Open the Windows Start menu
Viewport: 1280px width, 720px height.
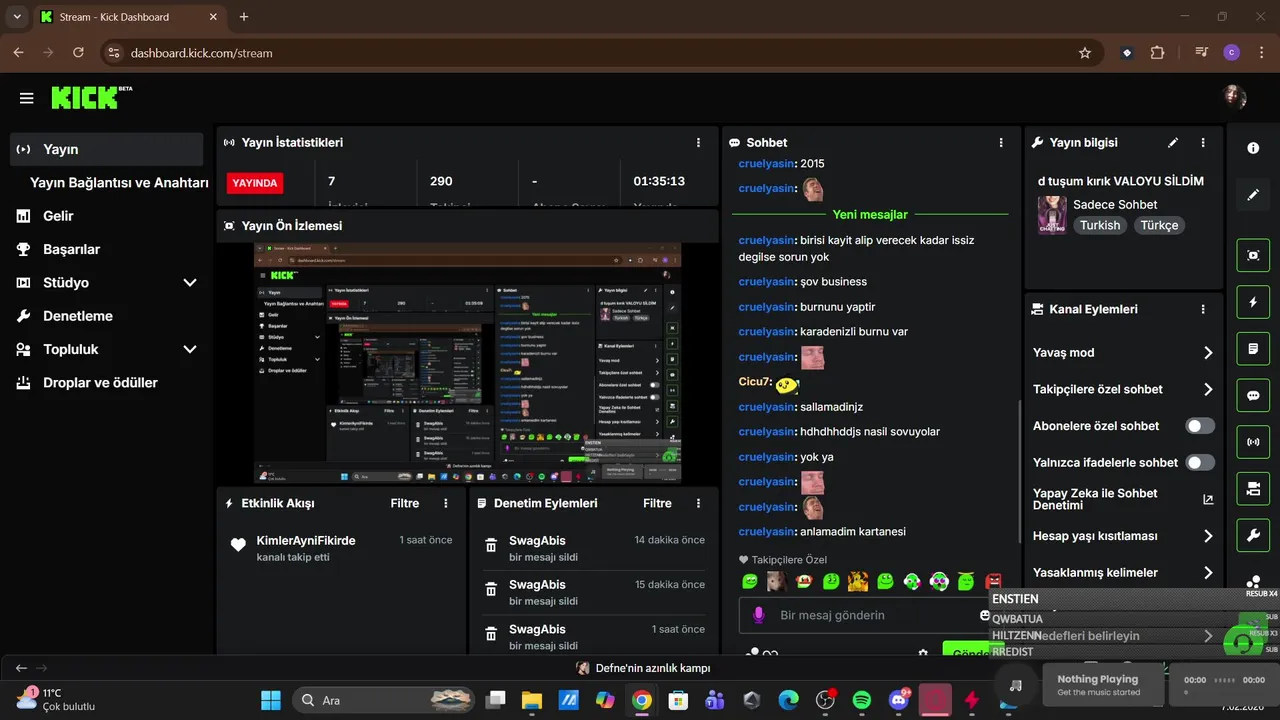coord(271,700)
